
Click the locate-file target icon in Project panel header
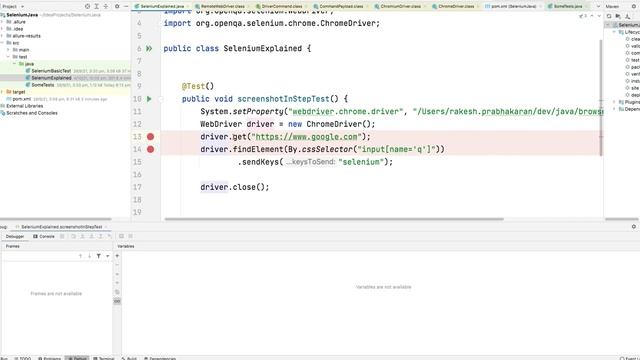[x=87, y=6]
